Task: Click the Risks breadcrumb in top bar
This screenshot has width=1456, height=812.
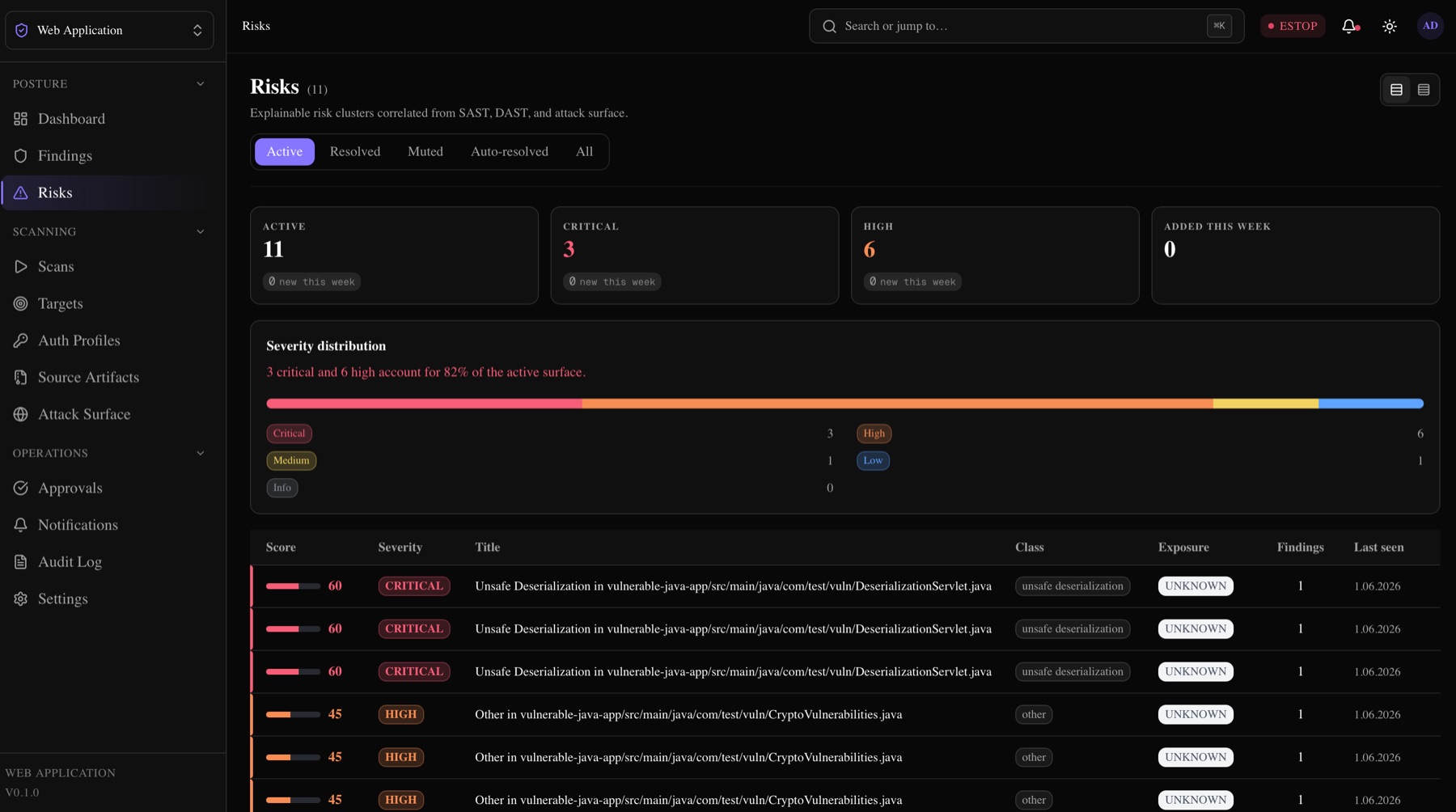Action: pos(256,26)
